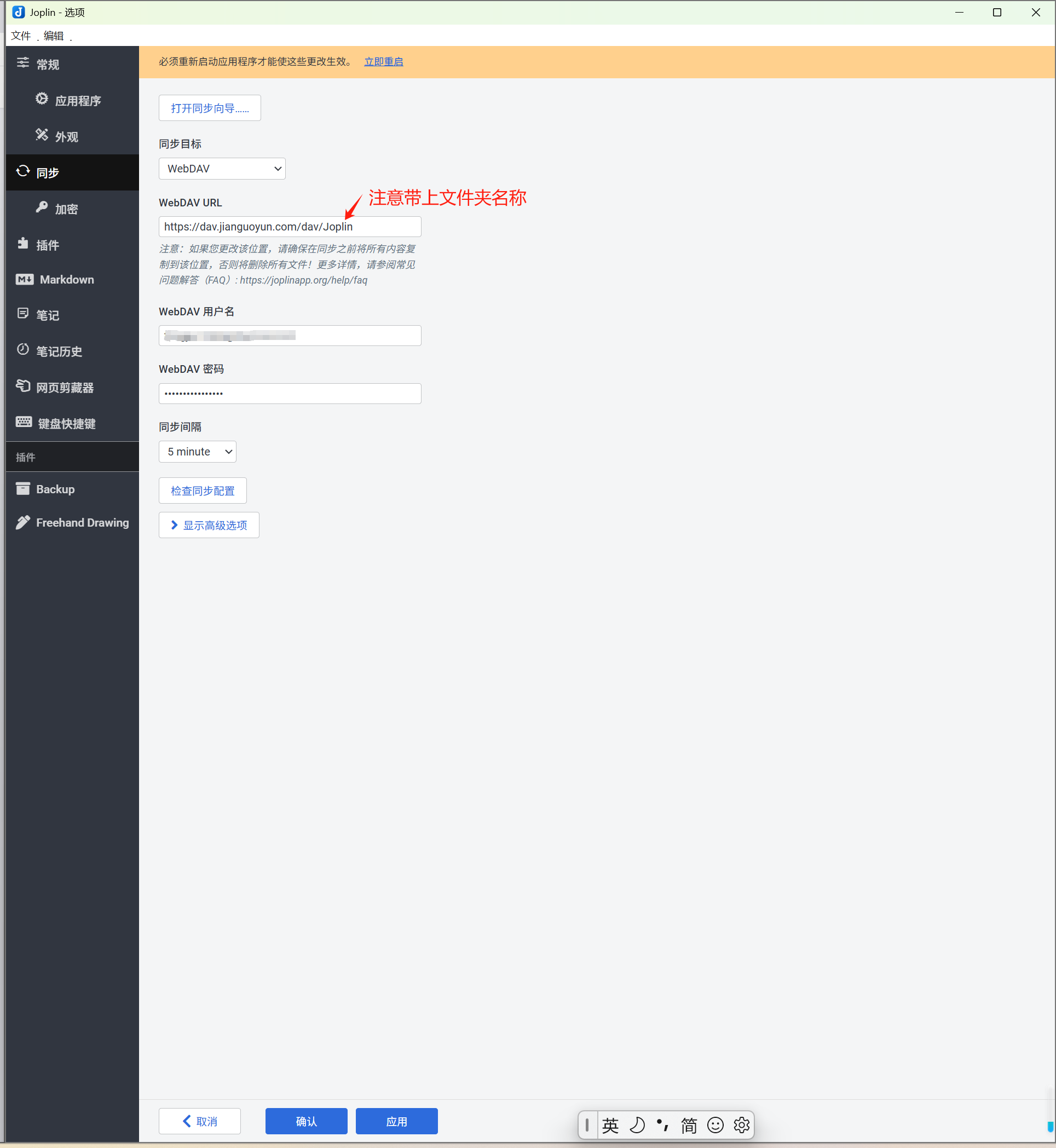Viewport: 1056px width, 1148px height.
Task: Click the IME toolbar drag handle
Action: point(587,1125)
